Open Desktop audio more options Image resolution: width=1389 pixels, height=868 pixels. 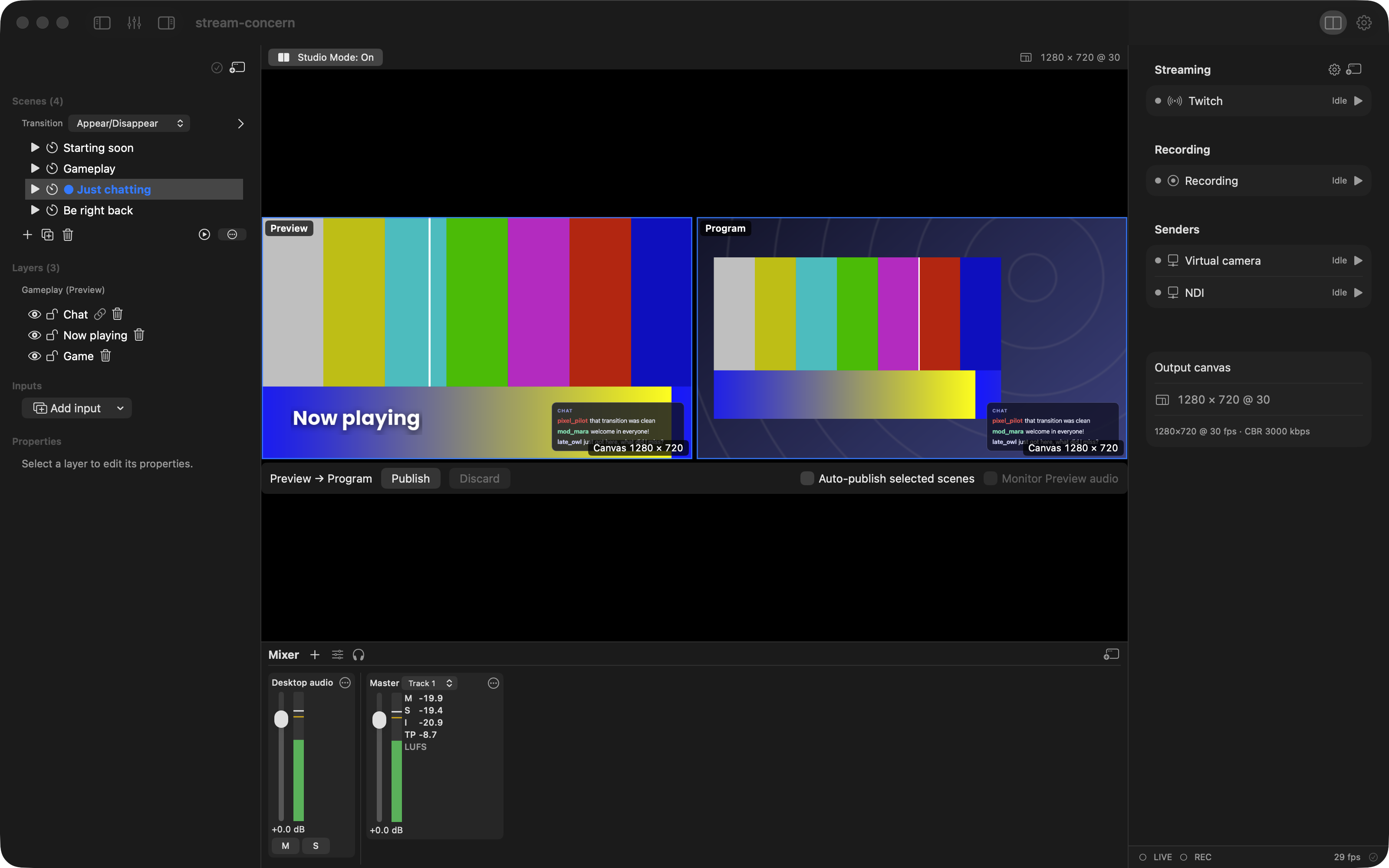[x=345, y=683]
